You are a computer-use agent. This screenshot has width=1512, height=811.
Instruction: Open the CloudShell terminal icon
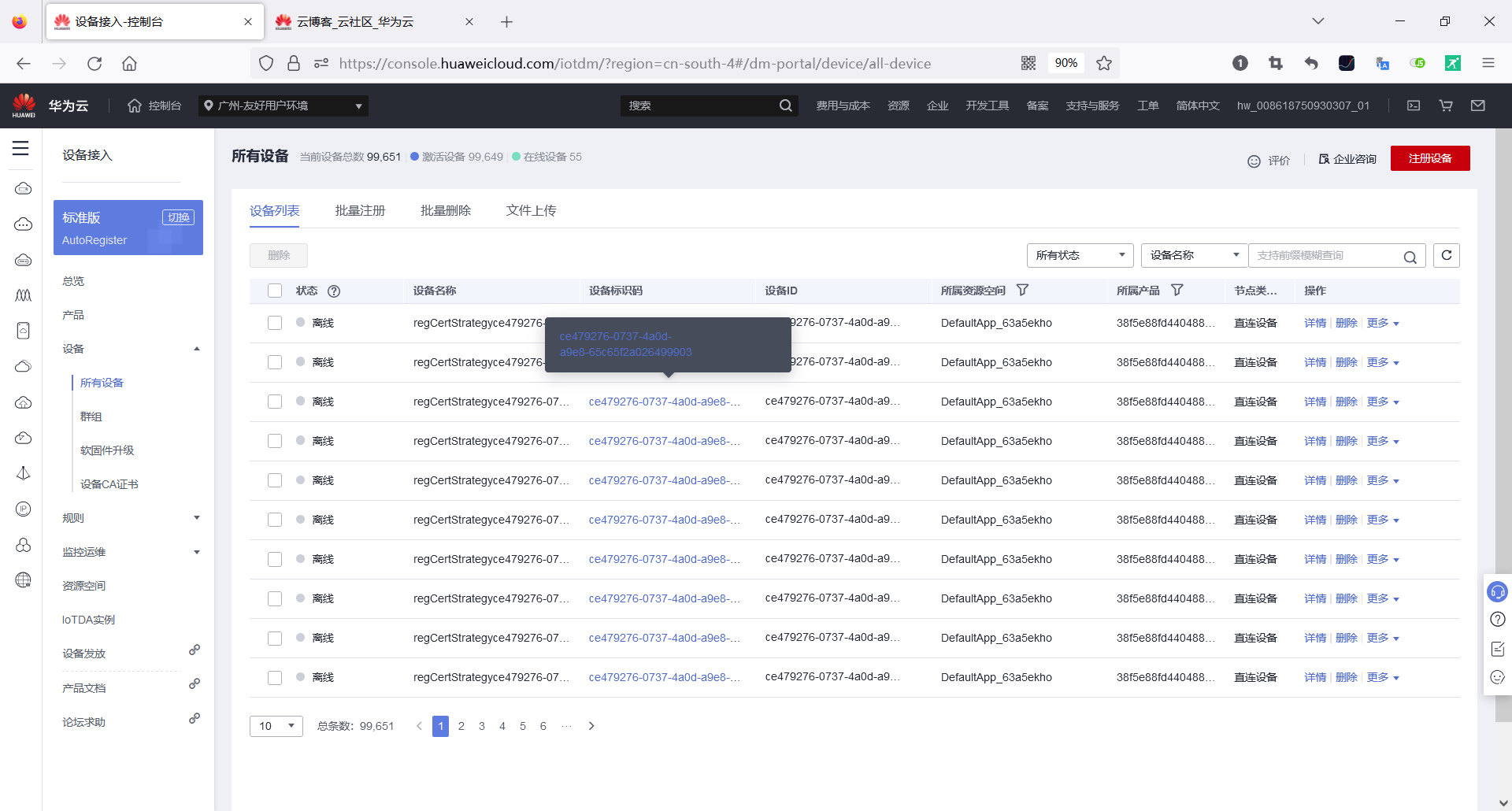point(1414,106)
